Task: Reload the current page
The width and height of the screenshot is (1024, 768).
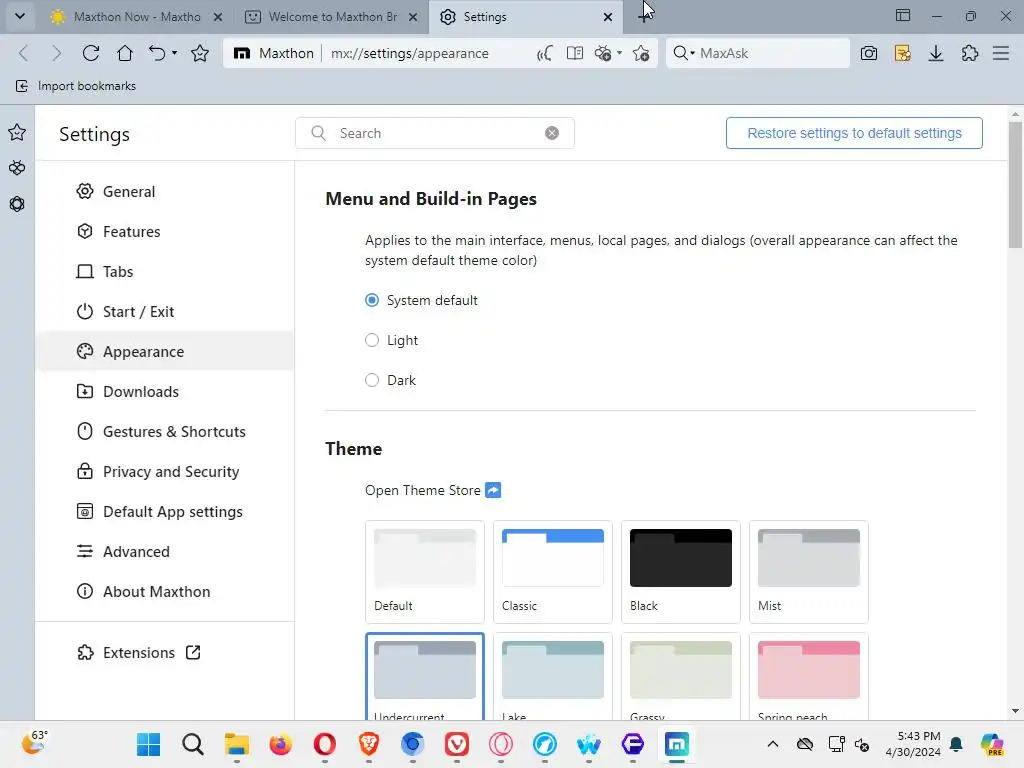Action: coord(91,53)
